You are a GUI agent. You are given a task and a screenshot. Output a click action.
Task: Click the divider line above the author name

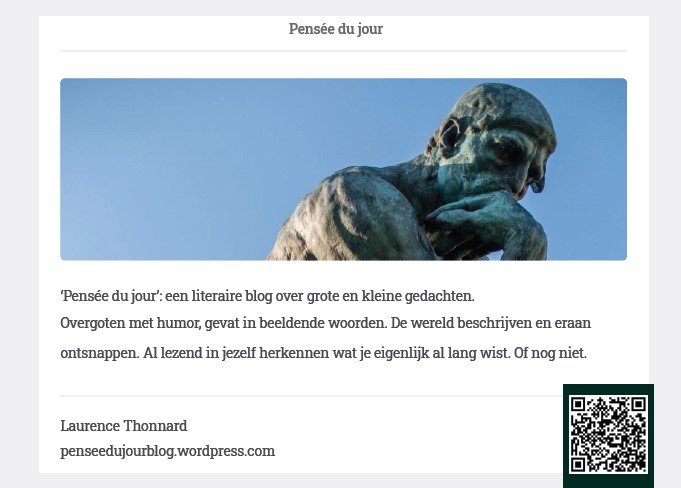click(x=311, y=396)
